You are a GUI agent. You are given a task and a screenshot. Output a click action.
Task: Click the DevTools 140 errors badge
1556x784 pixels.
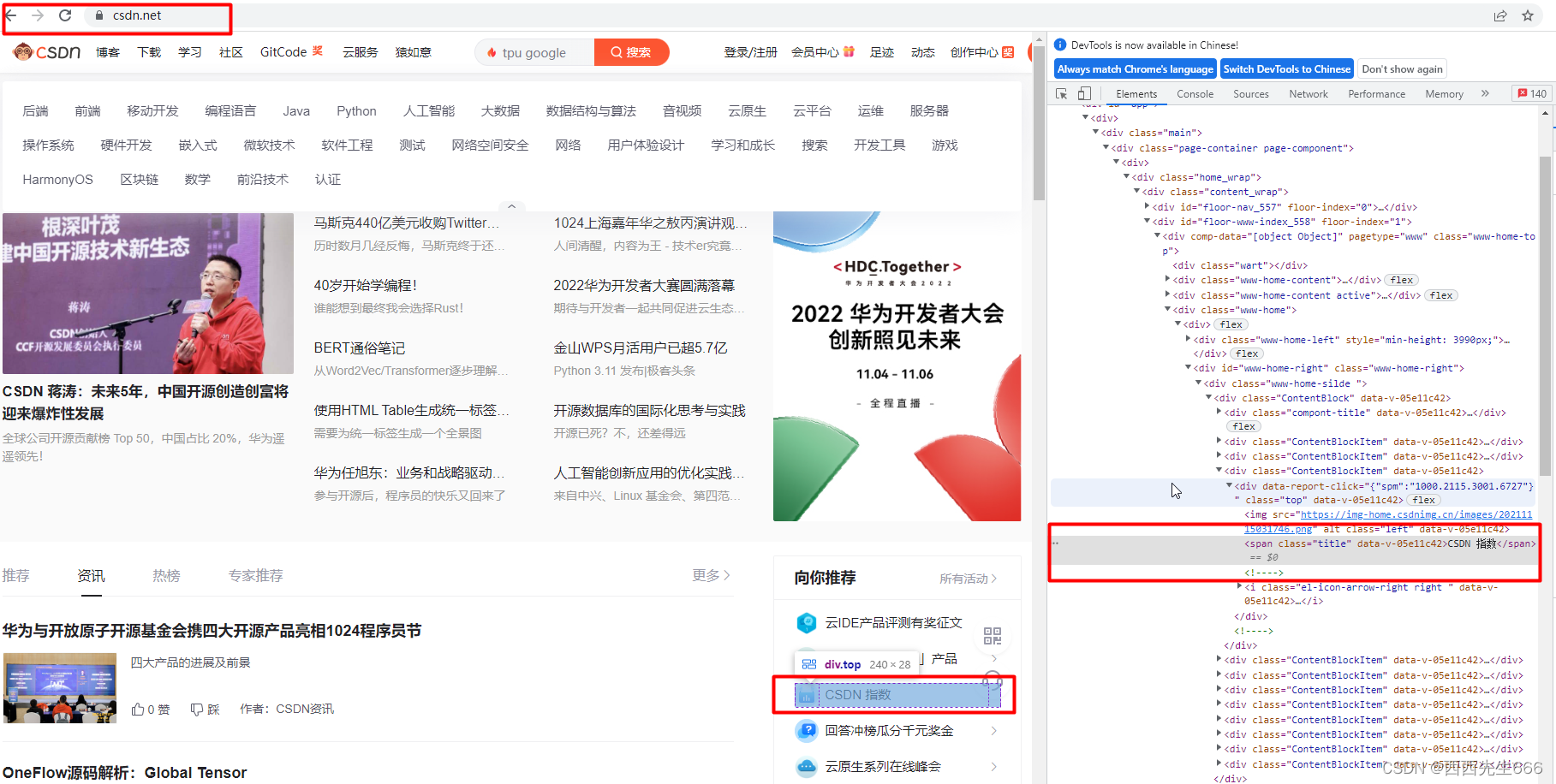coord(1533,94)
